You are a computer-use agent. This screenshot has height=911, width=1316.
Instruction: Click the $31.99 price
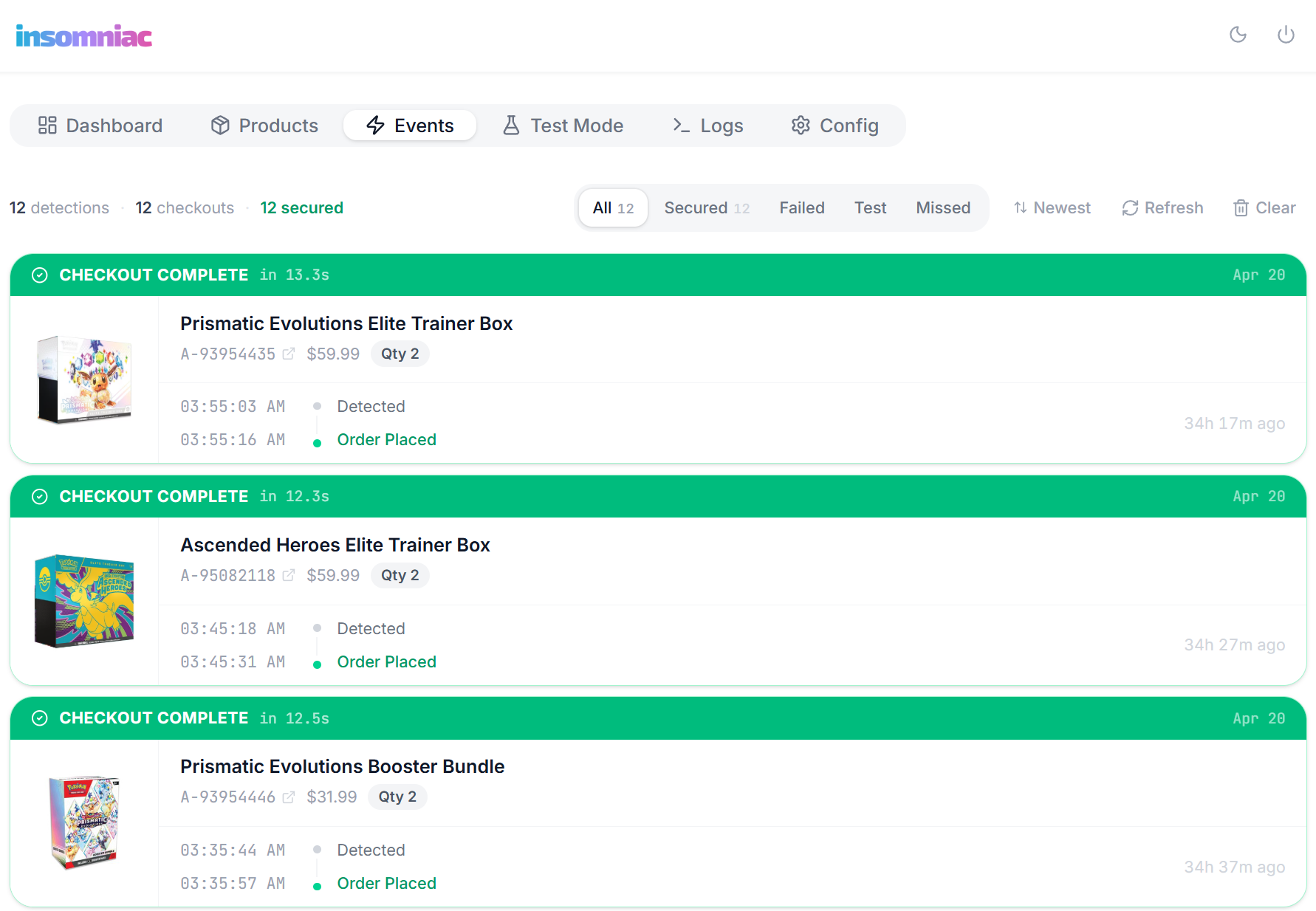[x=332, y=797]
